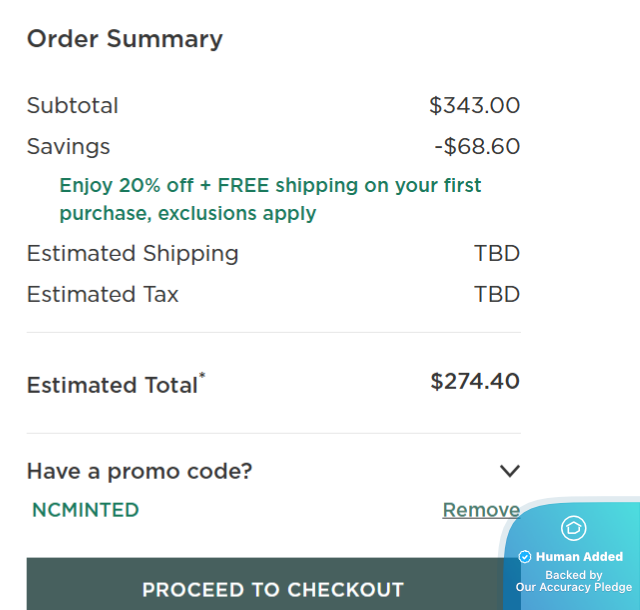Click the Estimated Tax TBD value

click(x=497, y=294)
